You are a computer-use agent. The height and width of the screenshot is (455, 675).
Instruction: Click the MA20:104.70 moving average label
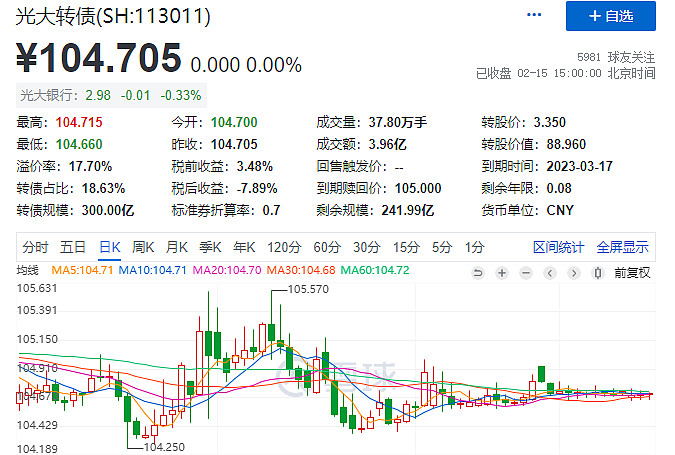point(227,270)
